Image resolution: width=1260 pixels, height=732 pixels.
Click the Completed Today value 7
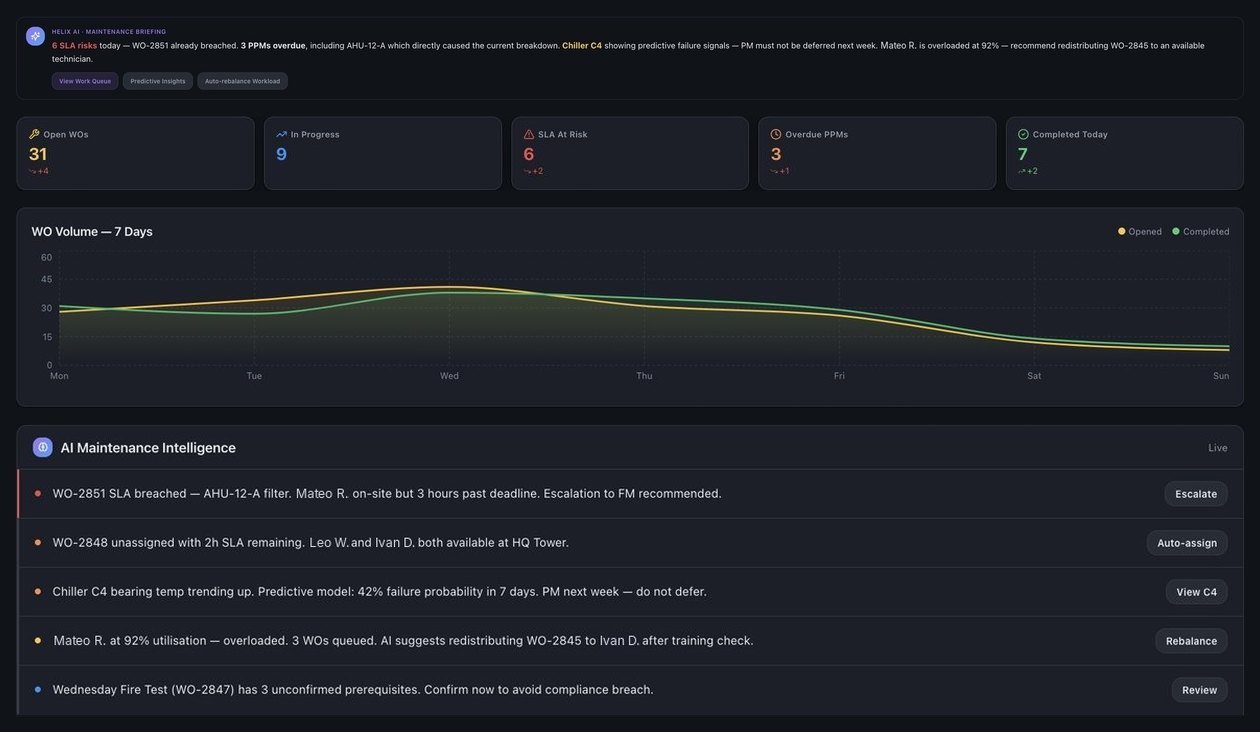click(1023, 154)
